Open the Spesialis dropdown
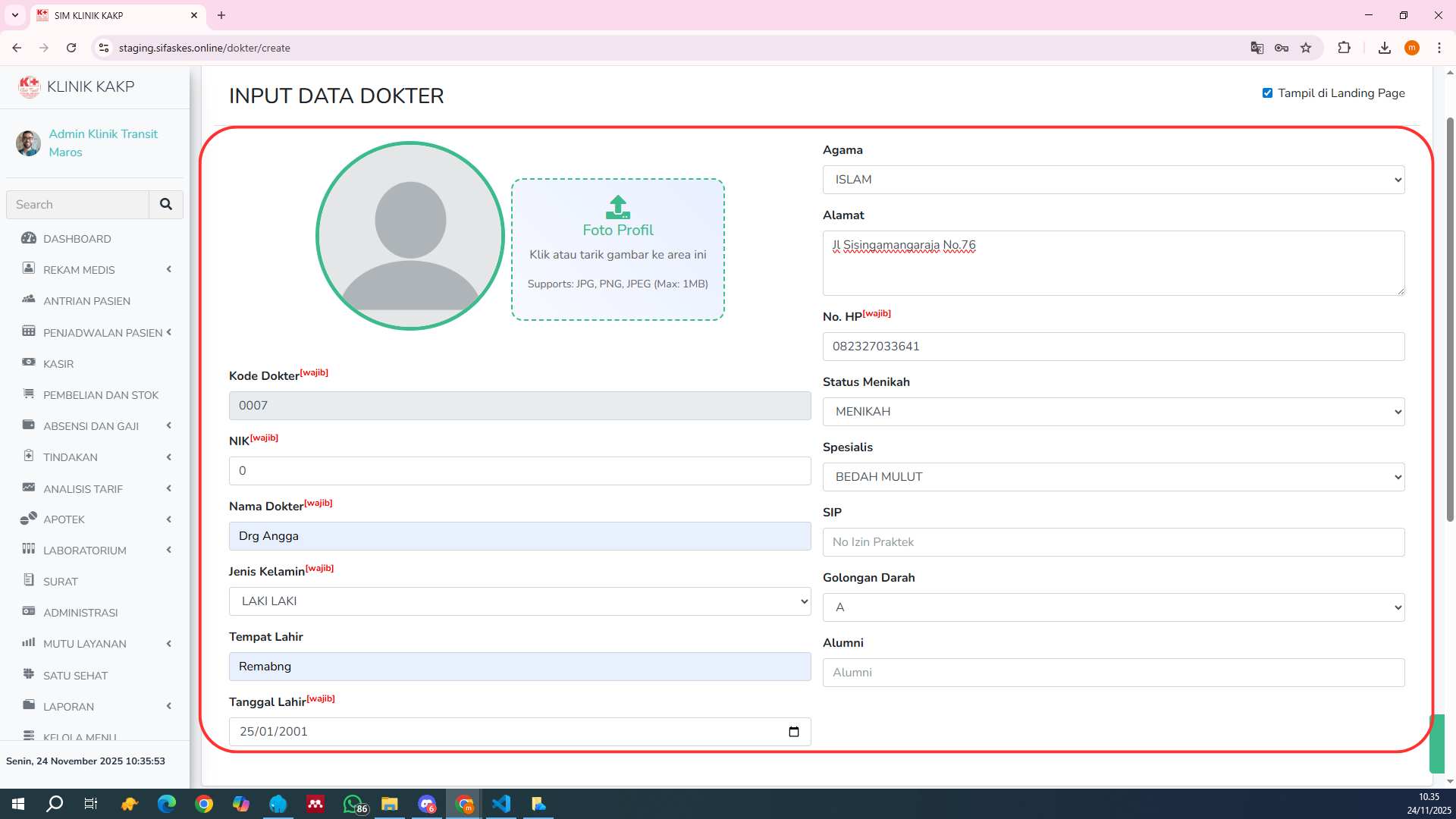Image resolution: width=1456 pixels, height=819 pixels. (x=1113, y=477)
